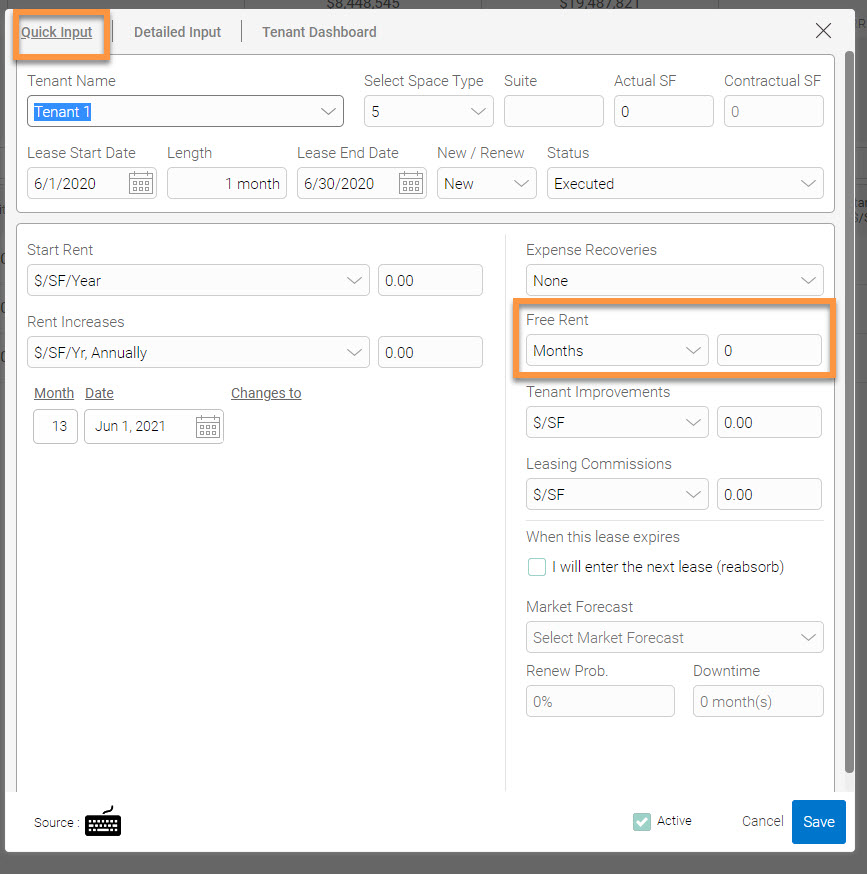The image size is (867, 874).
Task: Switch to the Detailed Input tab
Action: point(177,32)
